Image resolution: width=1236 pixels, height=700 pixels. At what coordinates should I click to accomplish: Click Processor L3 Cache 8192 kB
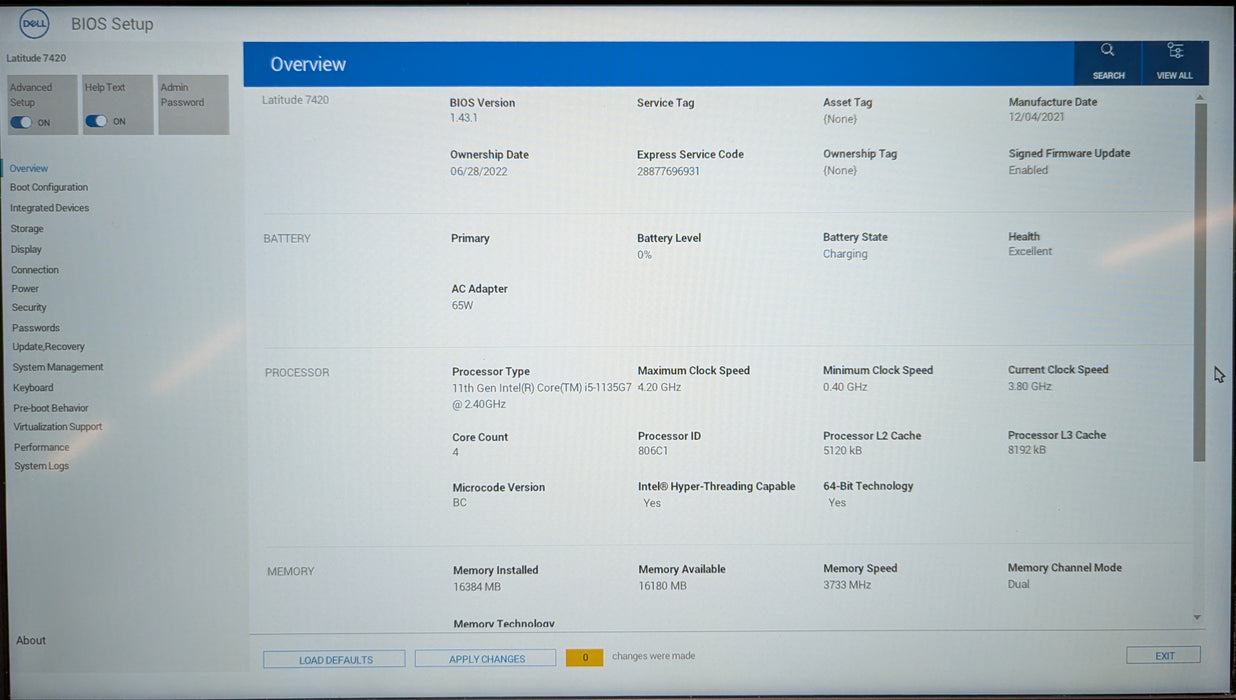coord(1027,450)
